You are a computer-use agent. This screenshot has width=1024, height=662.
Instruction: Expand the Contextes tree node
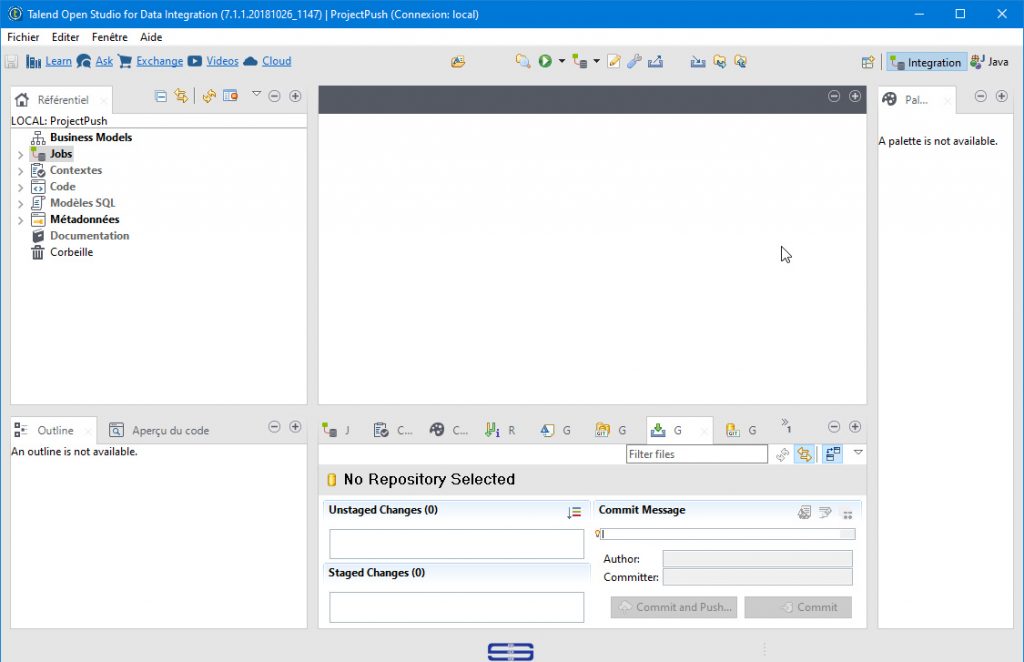[x=20, y=171]
